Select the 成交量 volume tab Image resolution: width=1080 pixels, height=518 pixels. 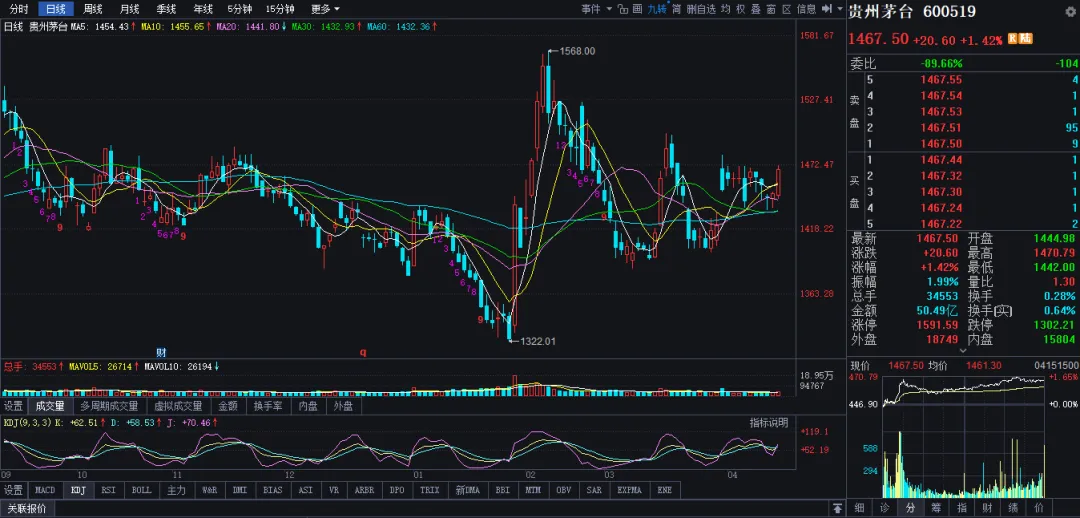50,406
